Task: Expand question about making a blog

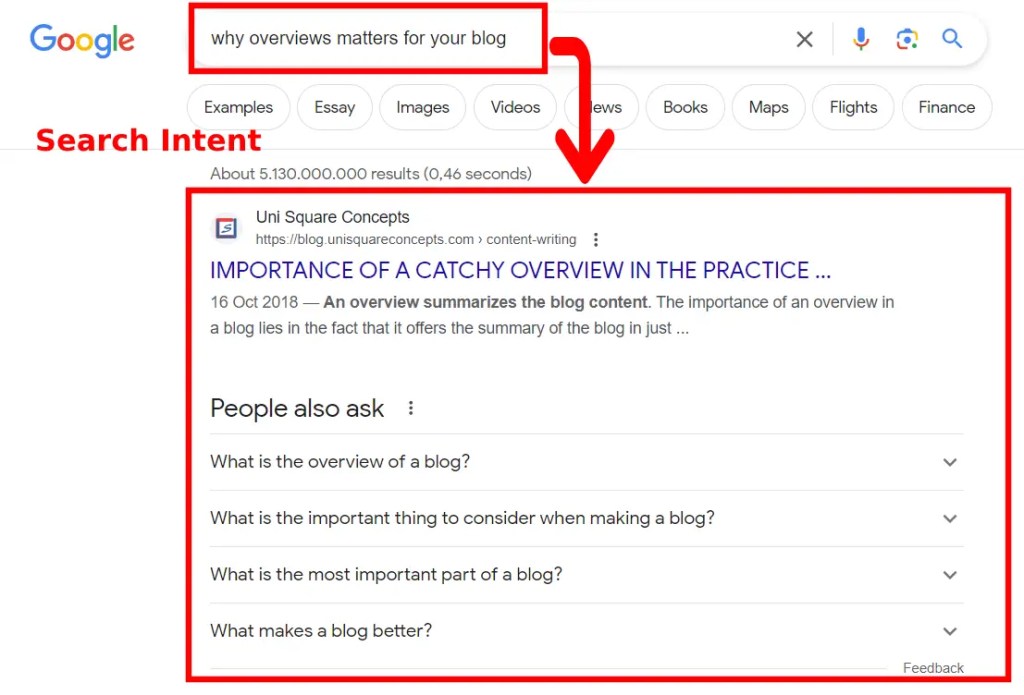Action: [949, 518]
